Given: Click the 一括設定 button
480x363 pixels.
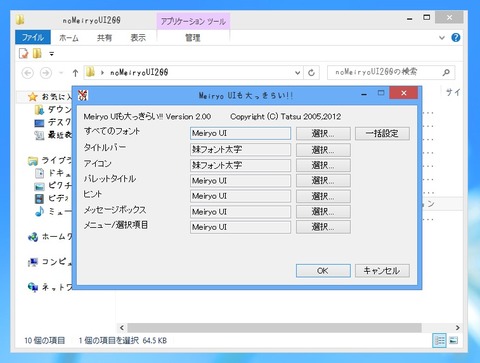Looking at the screenshot, I should pyautogui.click(x=382, y=134).
